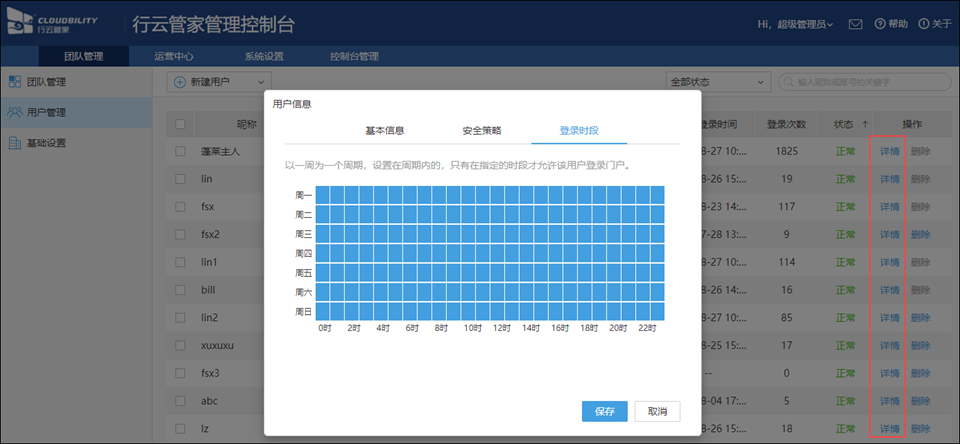Click the 保存 save button

tap(604, 411)
